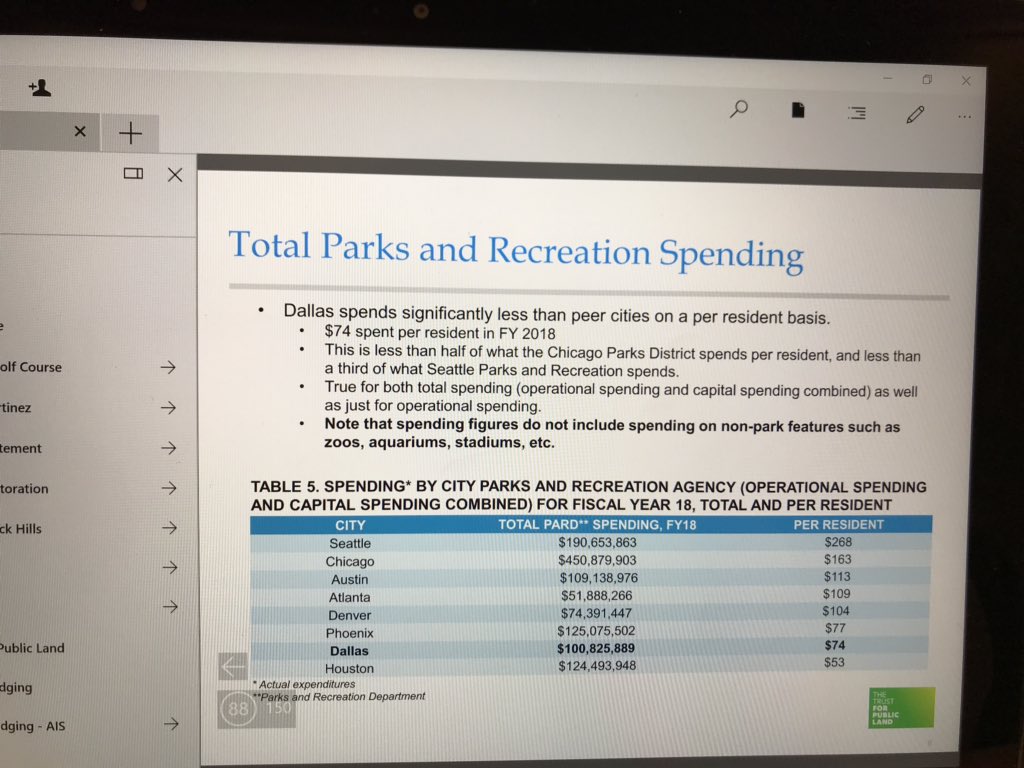Open the table of contents list icon
The height and width of the screenshot is (768, 1024).
coord(857,113)
